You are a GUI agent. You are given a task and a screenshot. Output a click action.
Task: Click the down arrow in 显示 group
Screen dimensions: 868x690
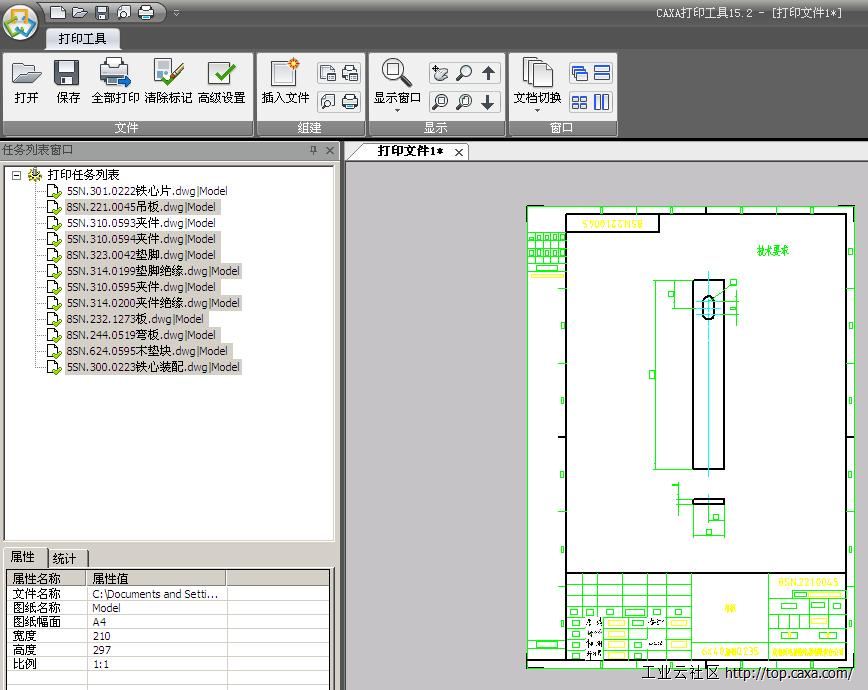point(488,102)
